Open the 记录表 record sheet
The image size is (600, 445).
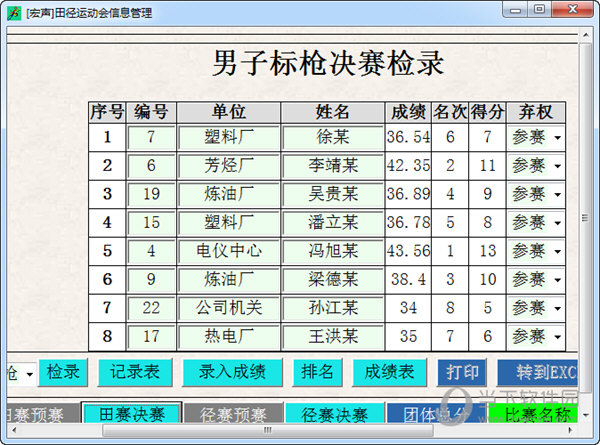pos(135,372)
